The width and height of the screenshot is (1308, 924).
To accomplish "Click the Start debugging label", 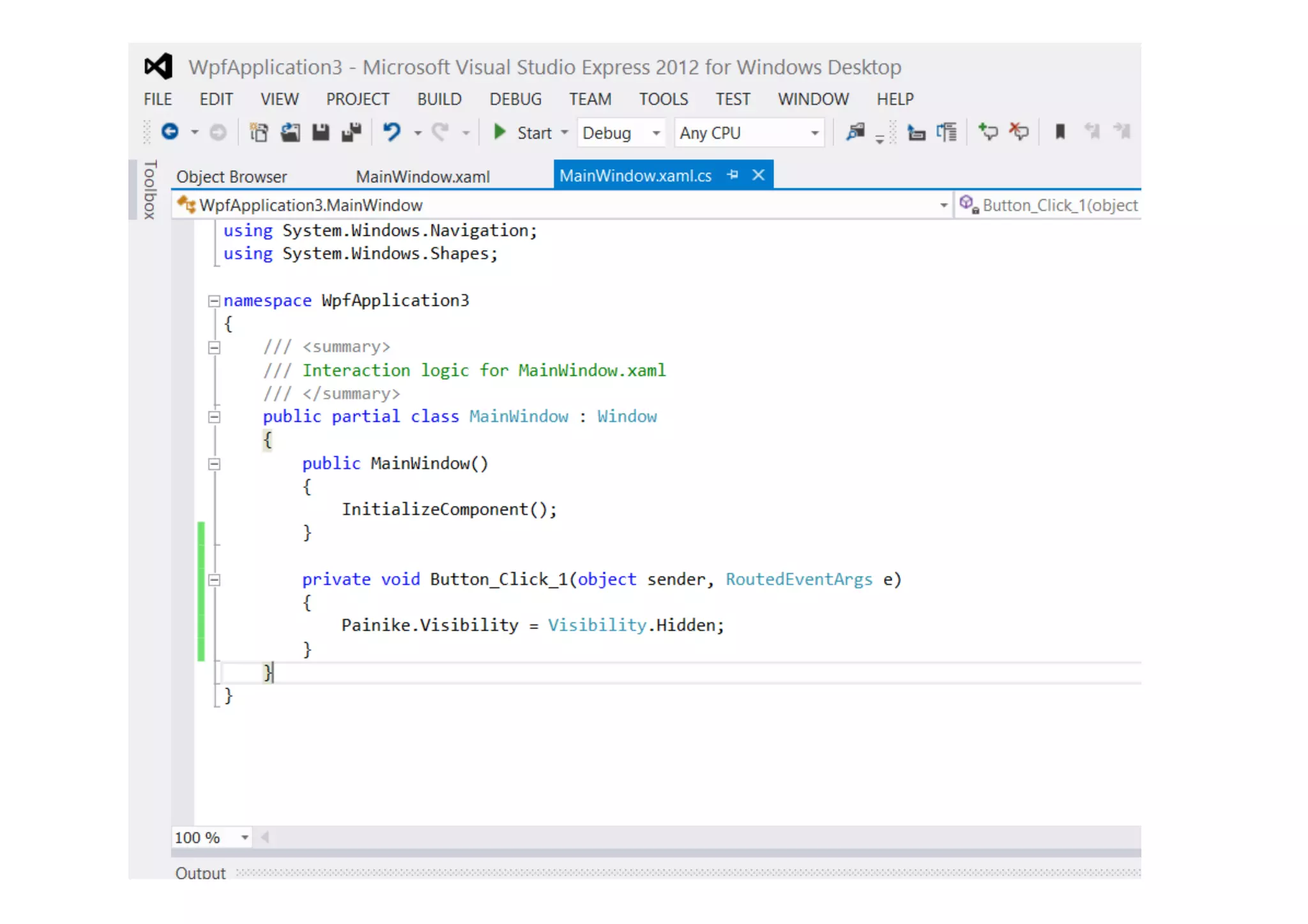I will tap(534, 133).
